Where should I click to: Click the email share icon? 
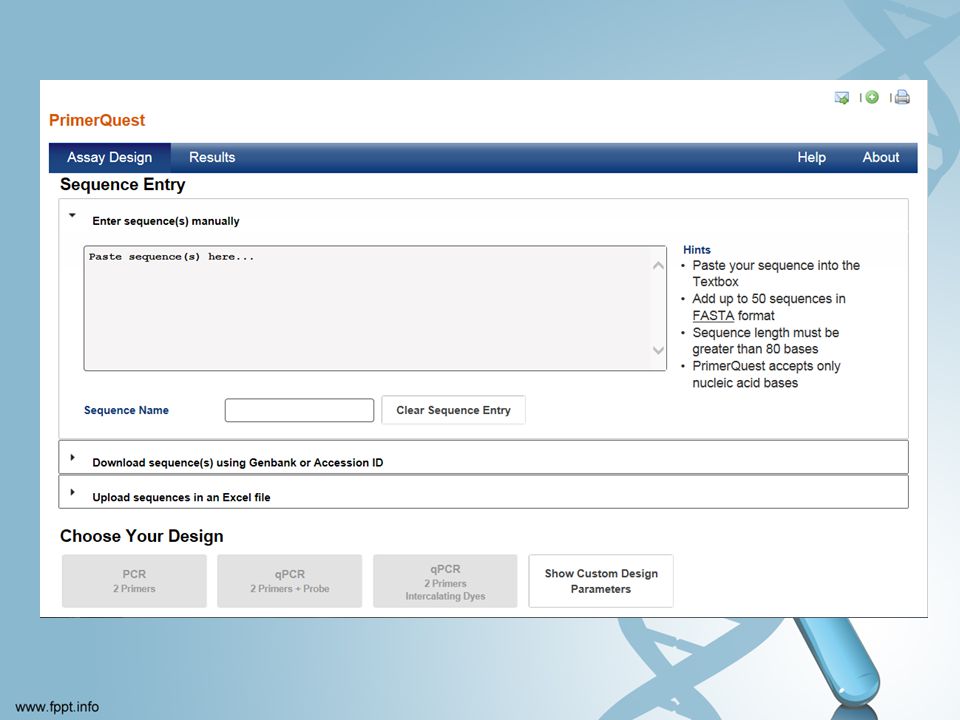point(842,97)
